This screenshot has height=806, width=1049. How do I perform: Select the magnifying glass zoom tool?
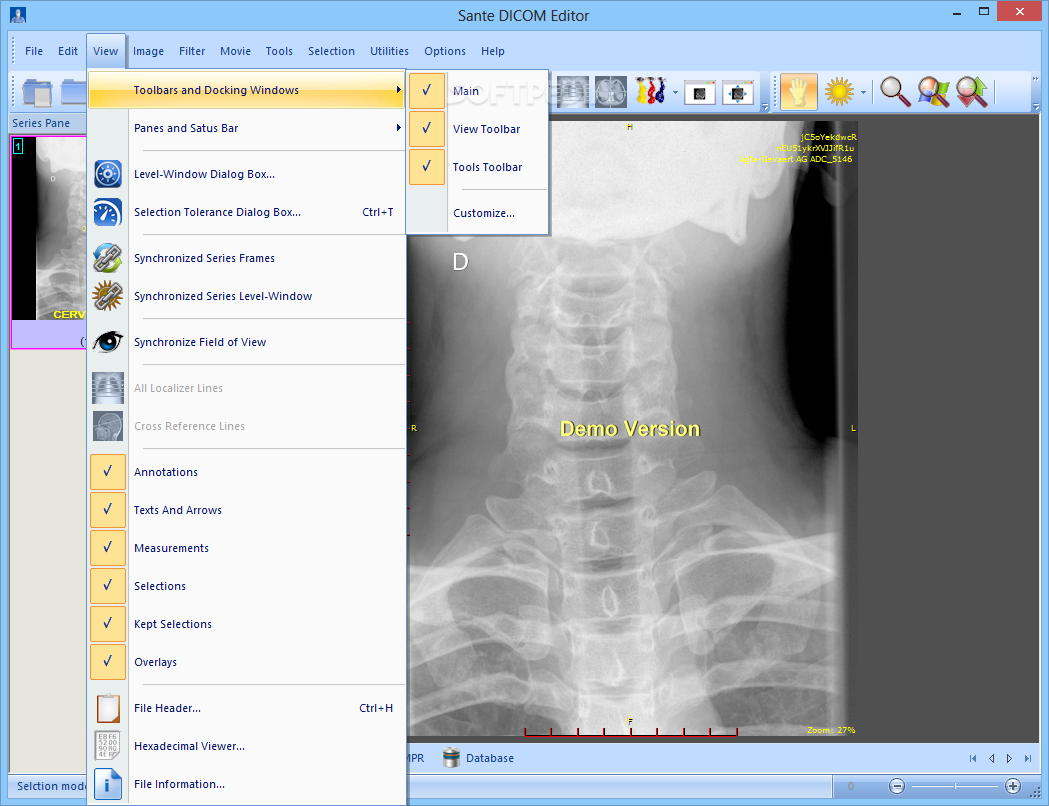(x=895, y=92)
